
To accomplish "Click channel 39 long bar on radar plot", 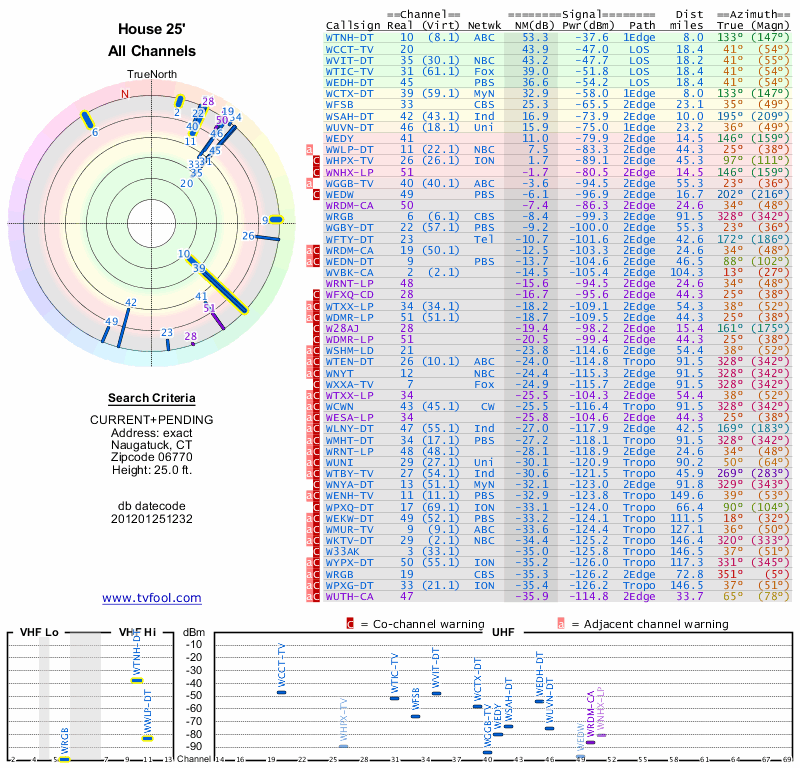I will [x=224, y=290].
